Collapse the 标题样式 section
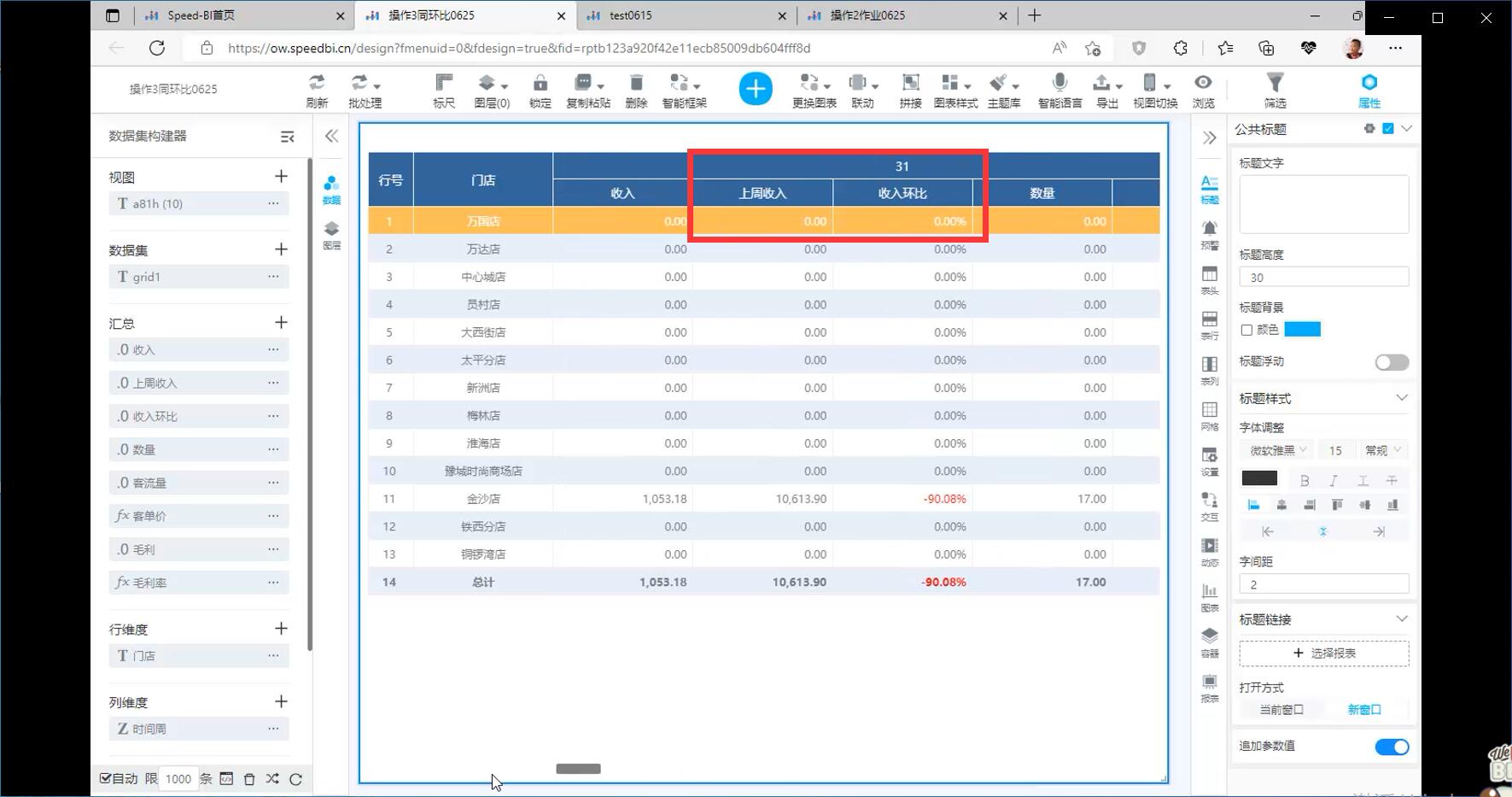Image resolution: width=1512 pixels, height=797 pixels. pyautogui.click(x=1401, y=398)
